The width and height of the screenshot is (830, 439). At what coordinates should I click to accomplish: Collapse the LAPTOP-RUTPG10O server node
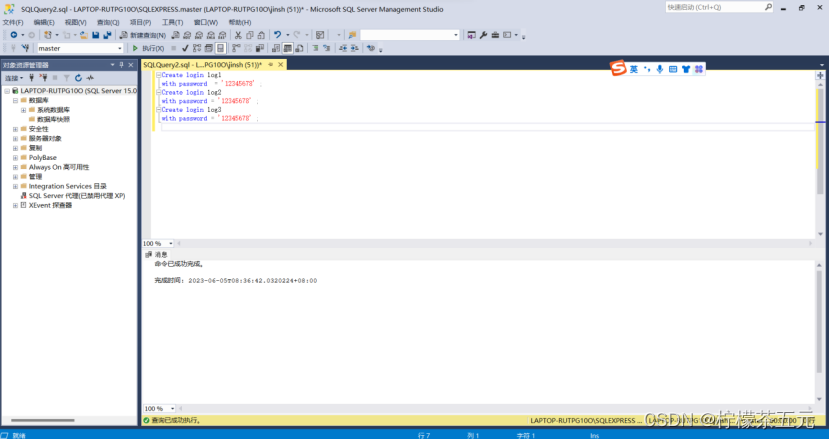pos(7,91)
